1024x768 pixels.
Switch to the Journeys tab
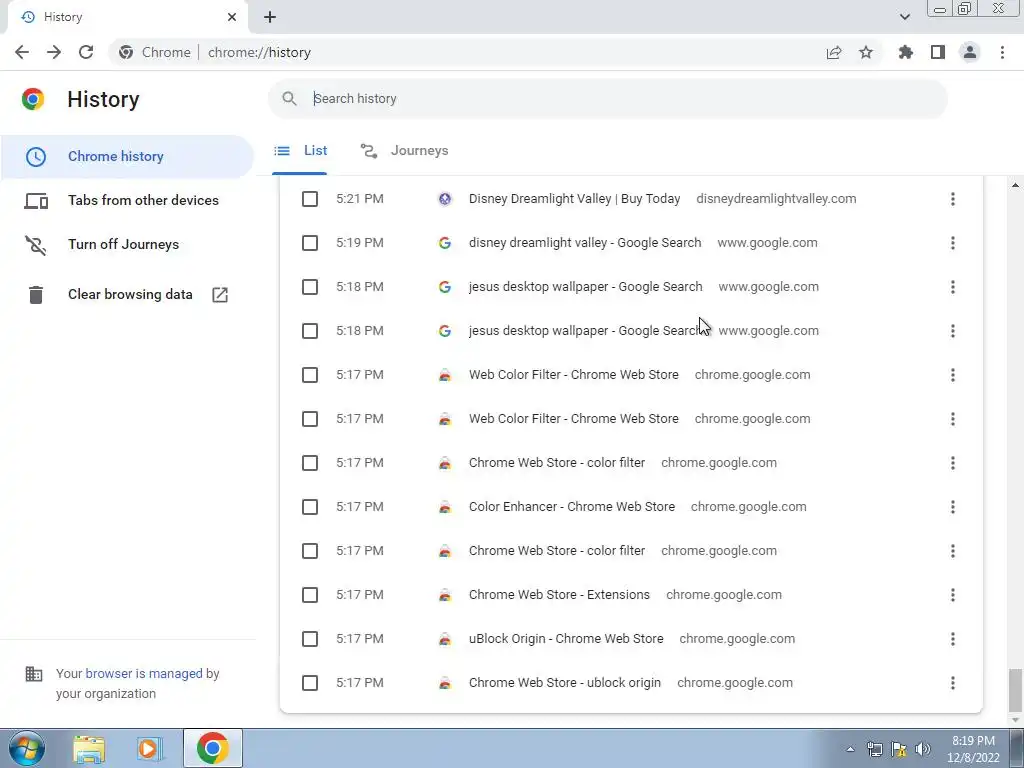coord(405,151)
